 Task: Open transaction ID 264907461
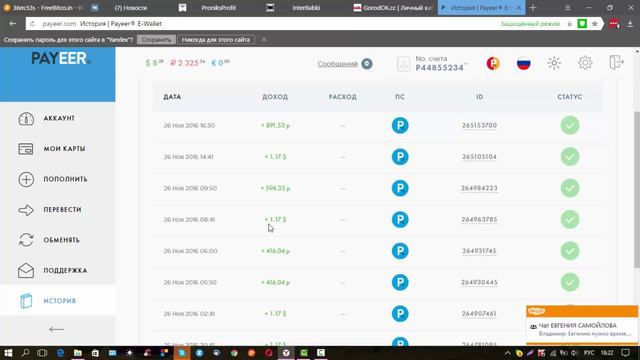[x=479, y=314]
